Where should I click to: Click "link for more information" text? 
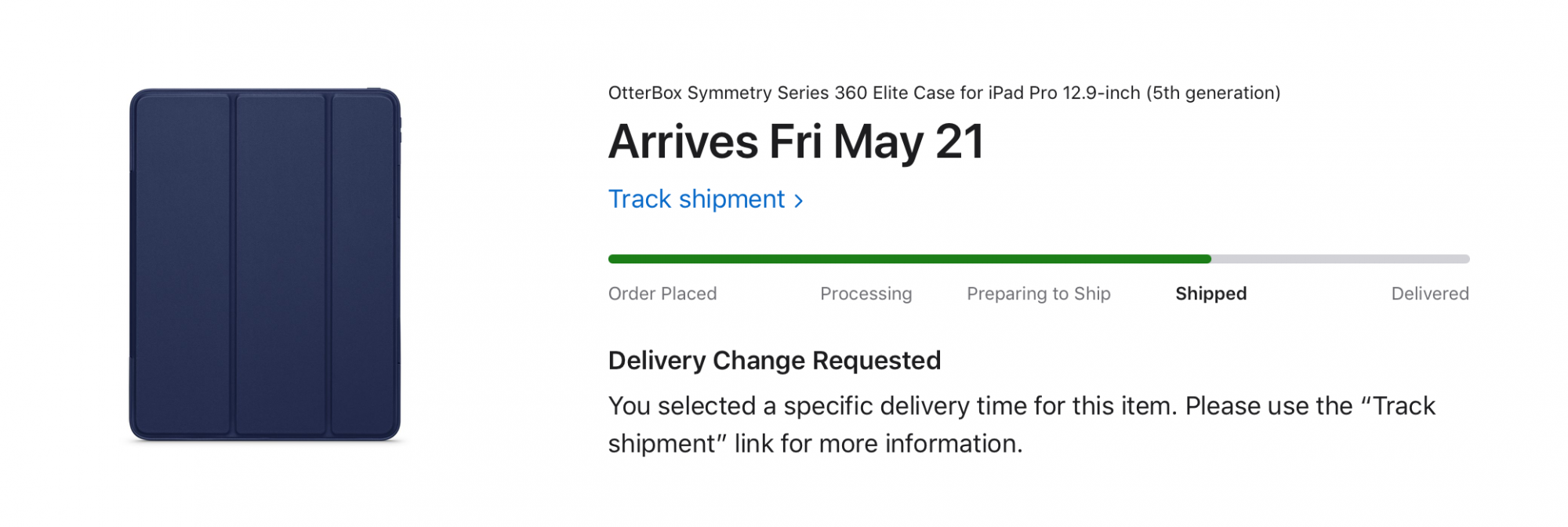pos(878,444)
